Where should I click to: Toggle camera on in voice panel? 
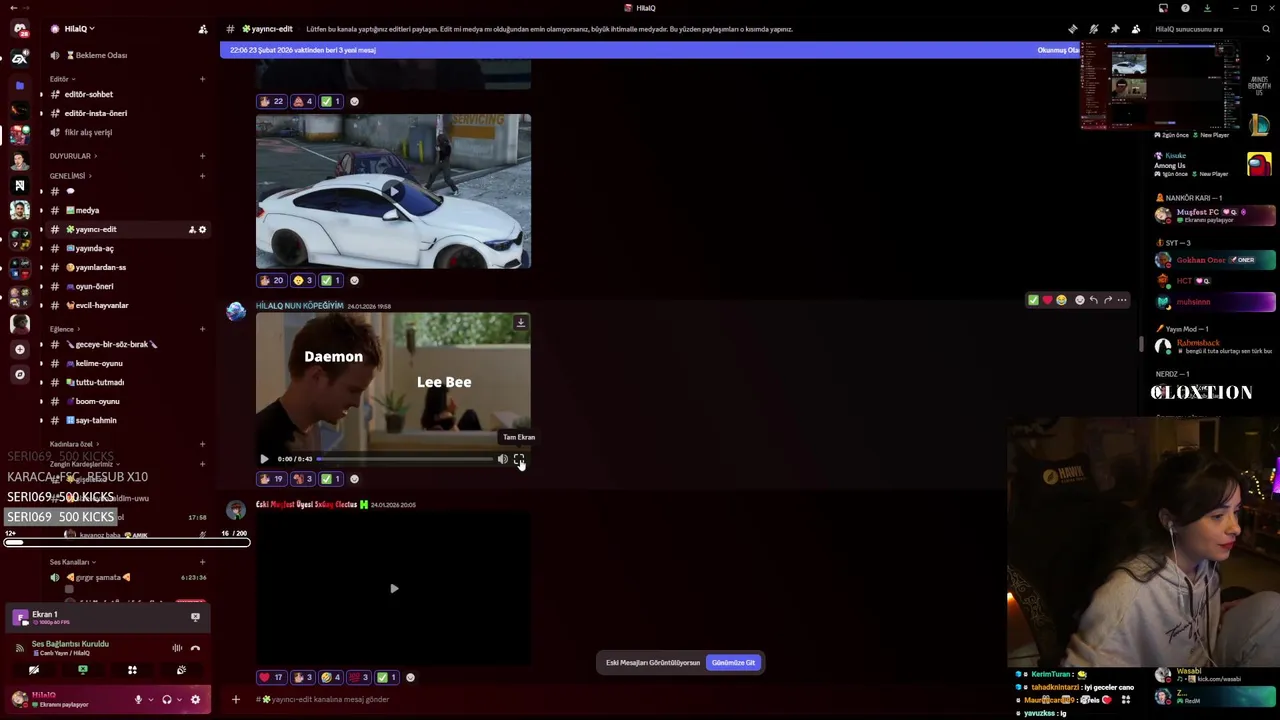click(x=34, y=670)
